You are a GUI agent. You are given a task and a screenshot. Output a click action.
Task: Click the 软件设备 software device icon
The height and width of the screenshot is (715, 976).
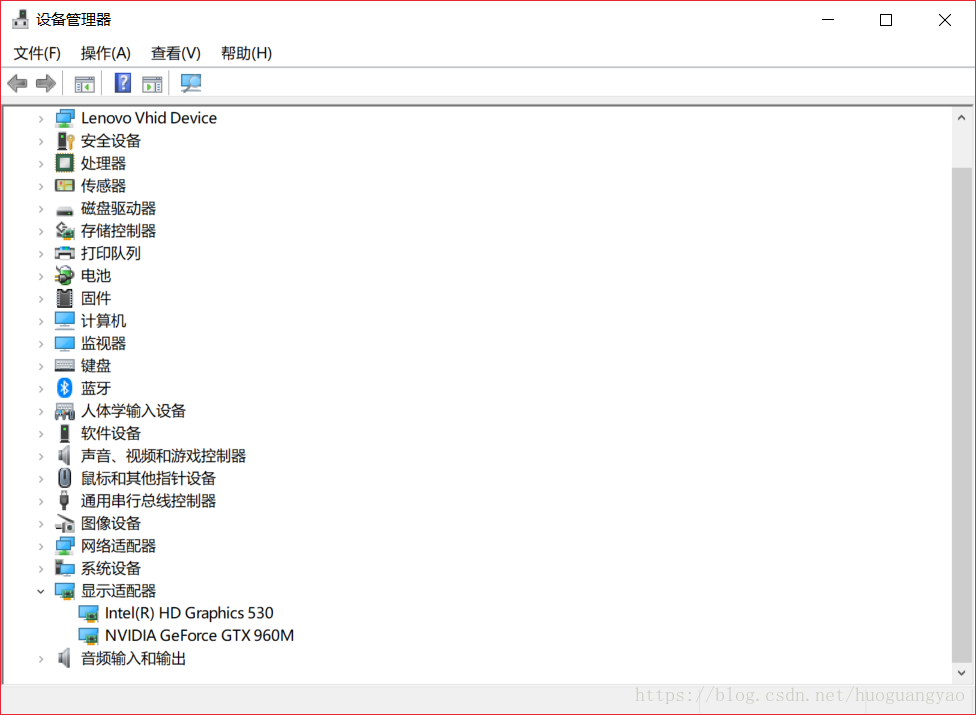click(65, 433)
